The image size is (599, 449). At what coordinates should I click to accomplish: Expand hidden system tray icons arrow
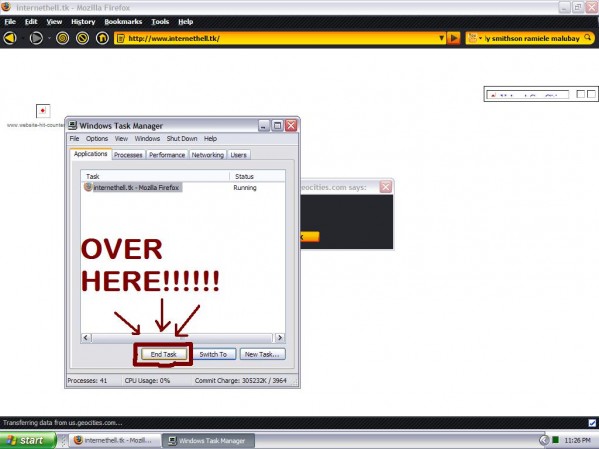(544, 441)
